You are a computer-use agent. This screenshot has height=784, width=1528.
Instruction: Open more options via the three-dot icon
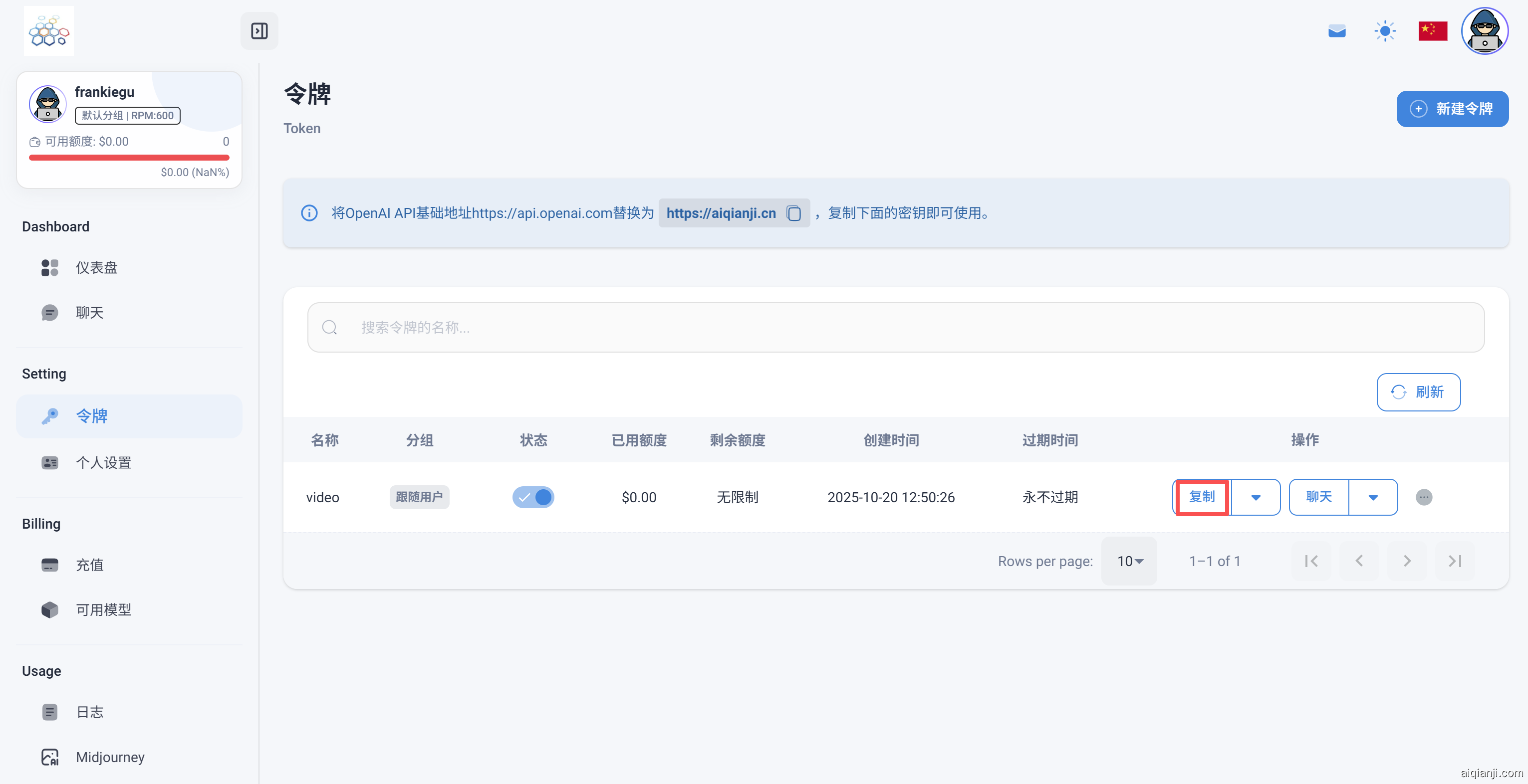click(x=1425, y=498)
